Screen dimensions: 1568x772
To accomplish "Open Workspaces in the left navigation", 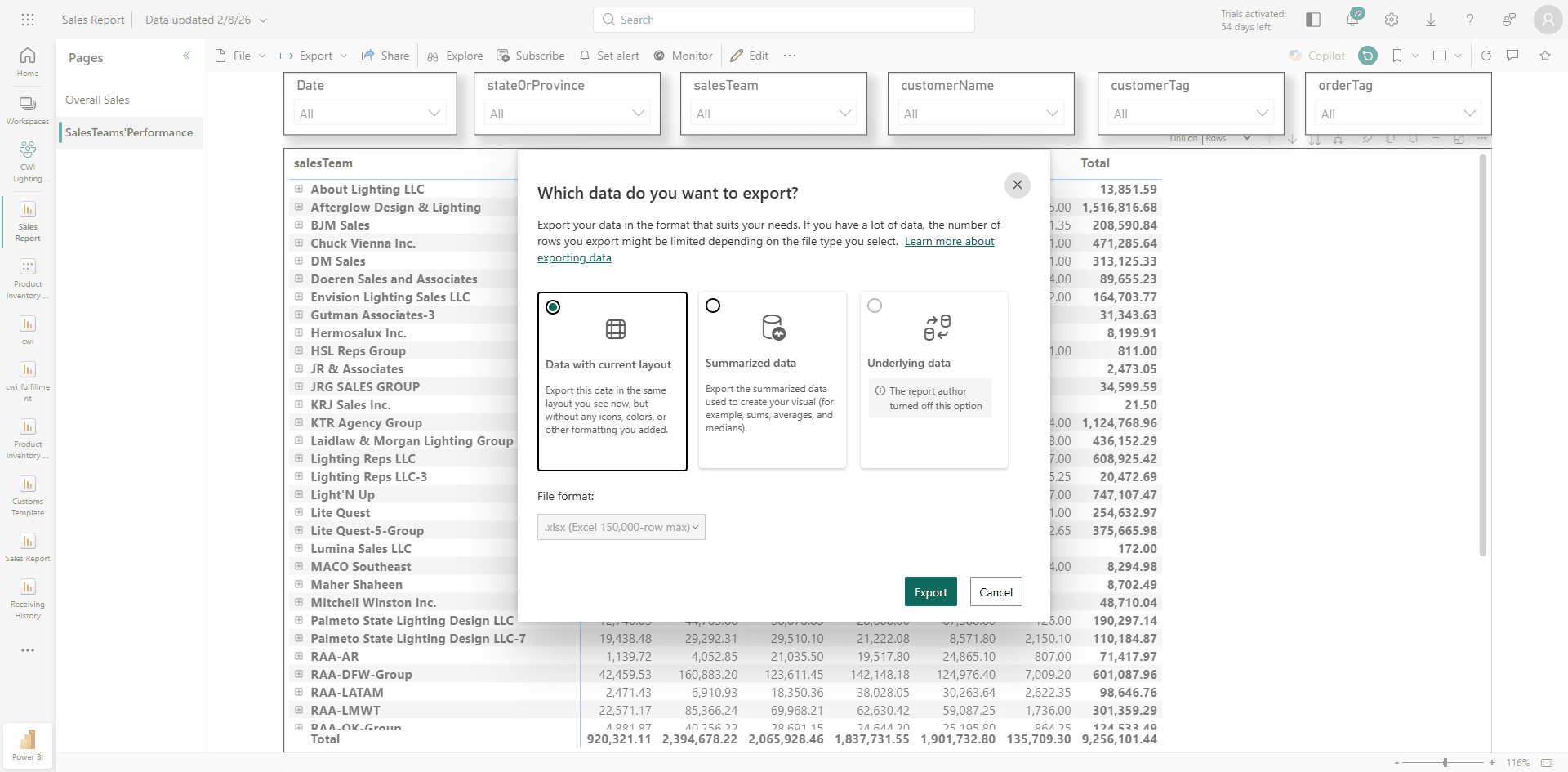I will (28, 110).
